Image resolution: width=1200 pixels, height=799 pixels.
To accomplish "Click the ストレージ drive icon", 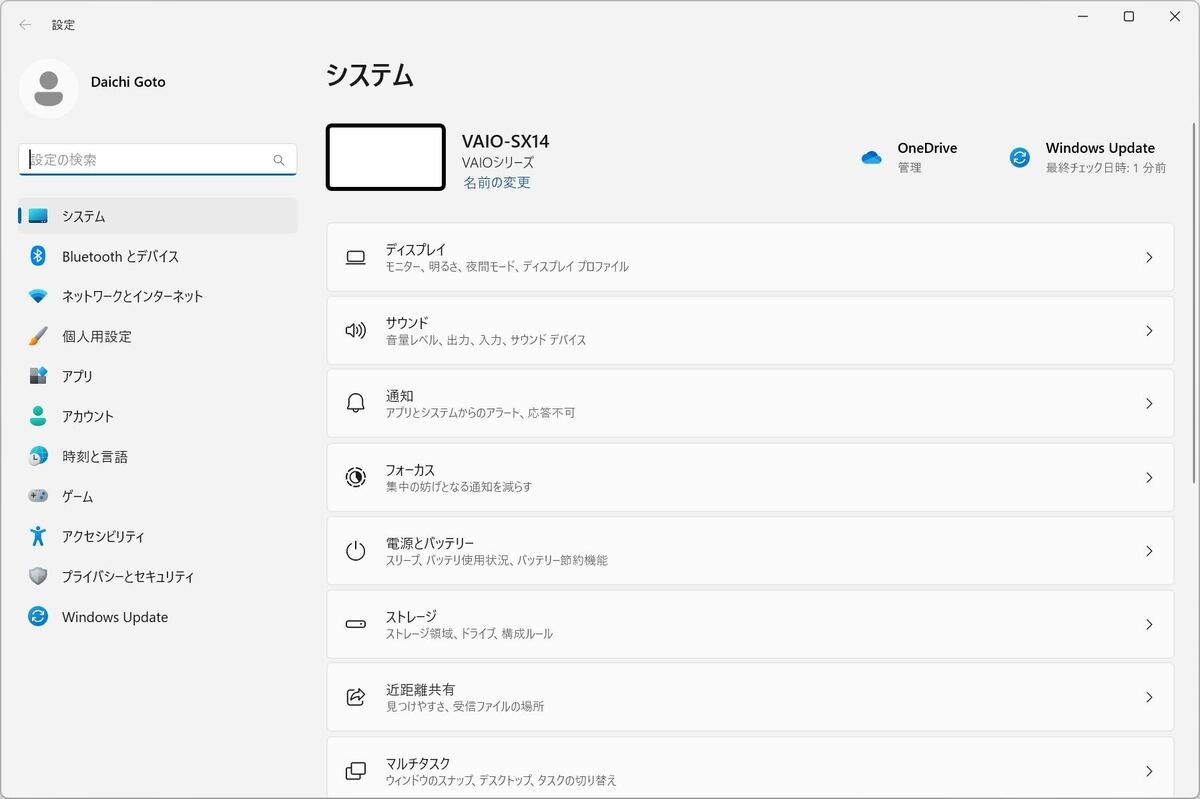I will pyautogui.click(x=355, y=624).
